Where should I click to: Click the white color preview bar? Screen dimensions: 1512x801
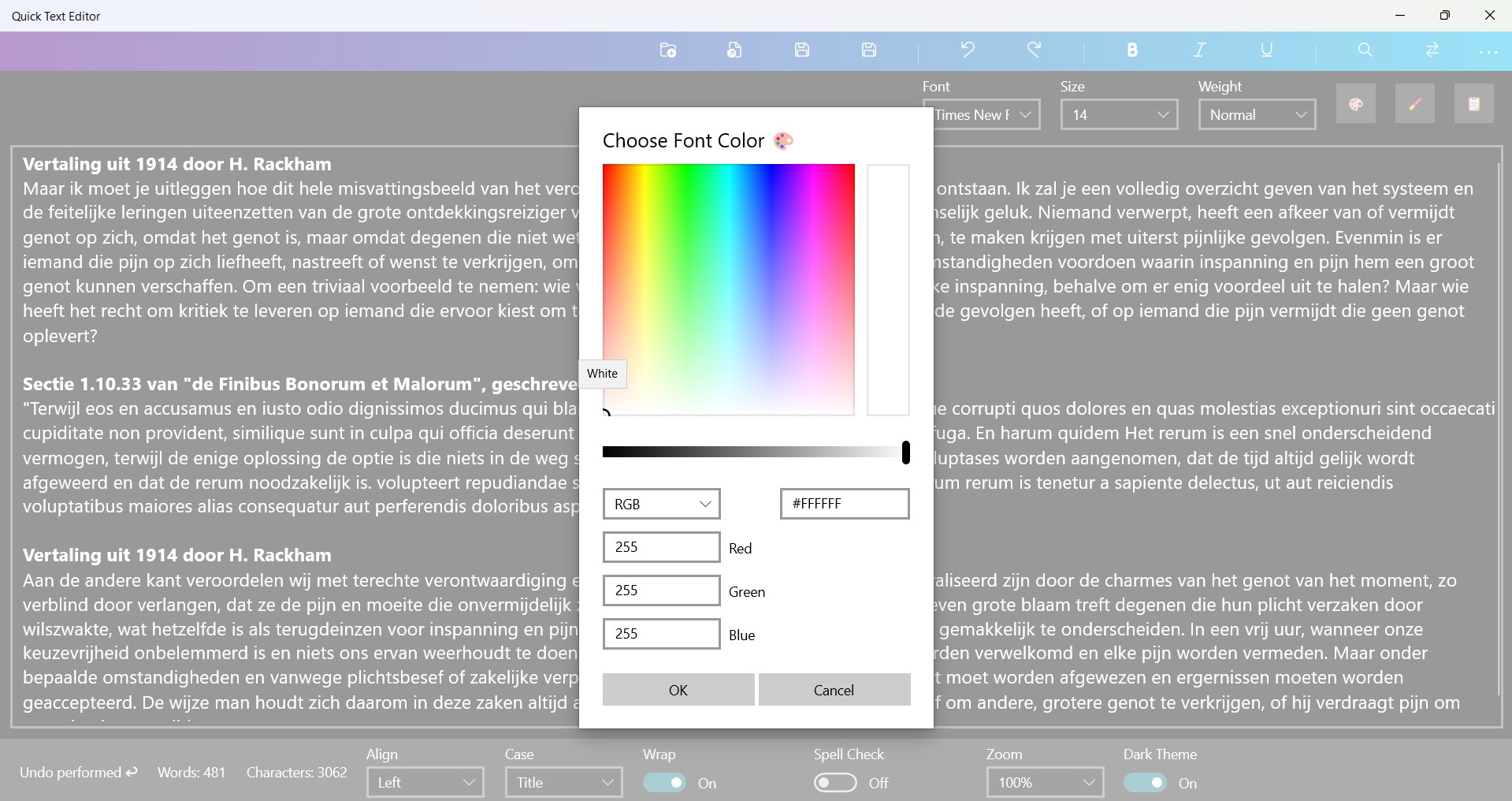tap(888, 289)
